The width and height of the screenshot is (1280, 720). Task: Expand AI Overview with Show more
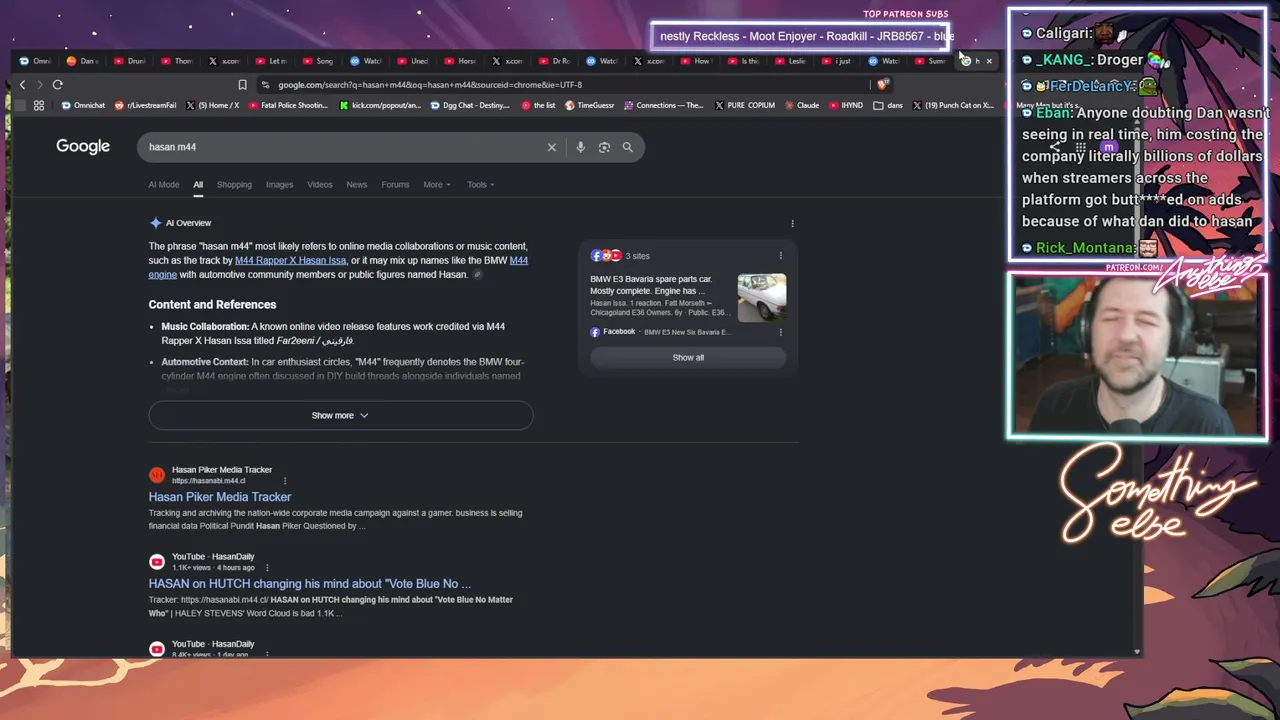(x=340, y=416)
